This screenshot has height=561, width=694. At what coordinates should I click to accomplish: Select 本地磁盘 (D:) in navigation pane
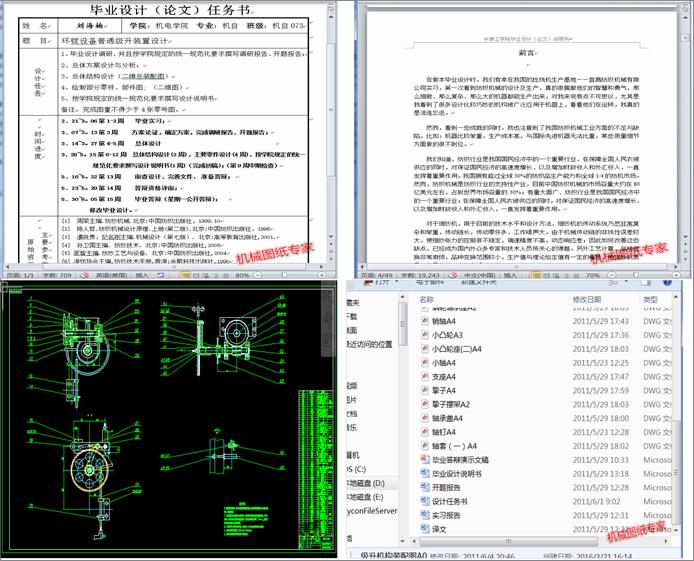point(366,483)
